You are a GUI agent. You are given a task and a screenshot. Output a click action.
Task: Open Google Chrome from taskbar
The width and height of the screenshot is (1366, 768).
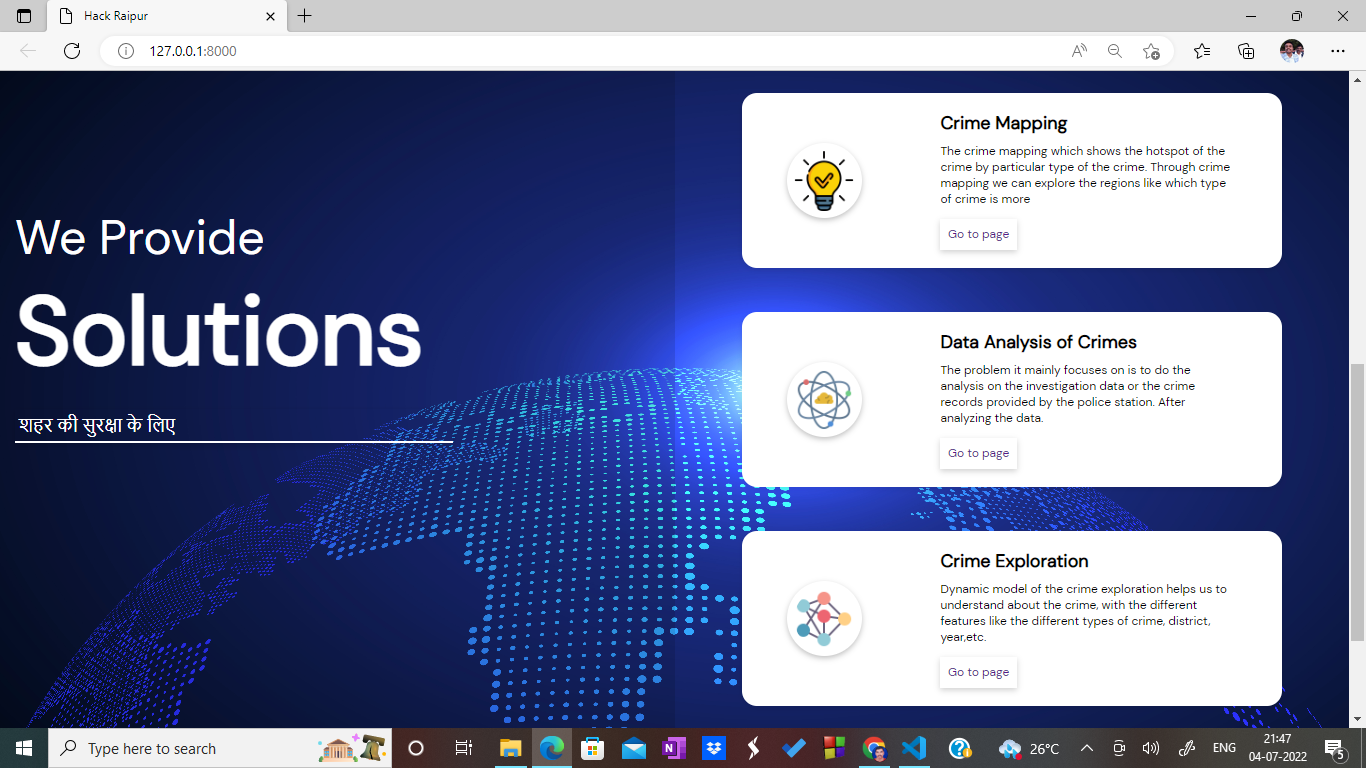pos(874,748)
